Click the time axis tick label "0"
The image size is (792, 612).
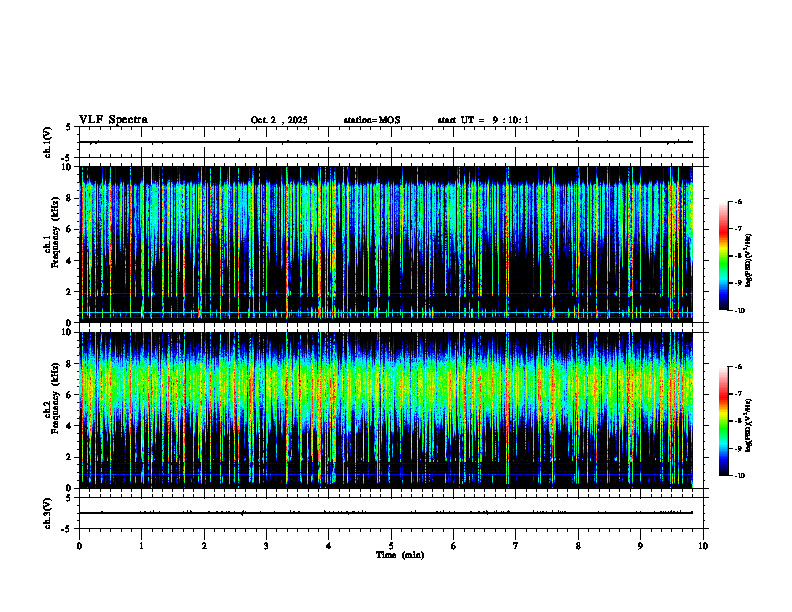(x=79, y=546)
